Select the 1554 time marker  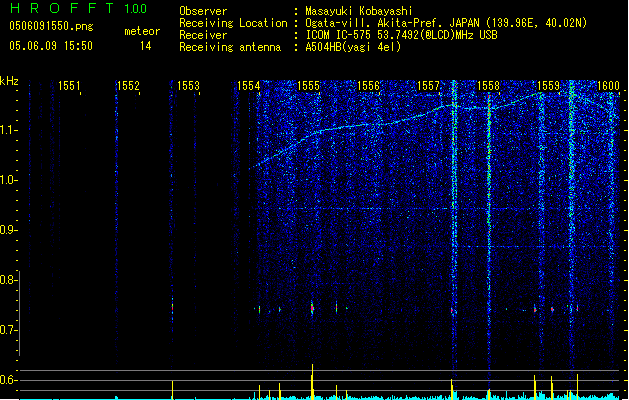point(249,86)
